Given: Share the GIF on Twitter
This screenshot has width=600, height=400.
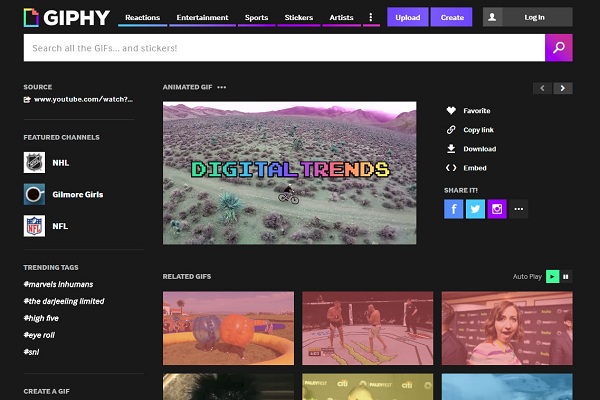Looking at the screenshot, I should [x=475, y=209].
